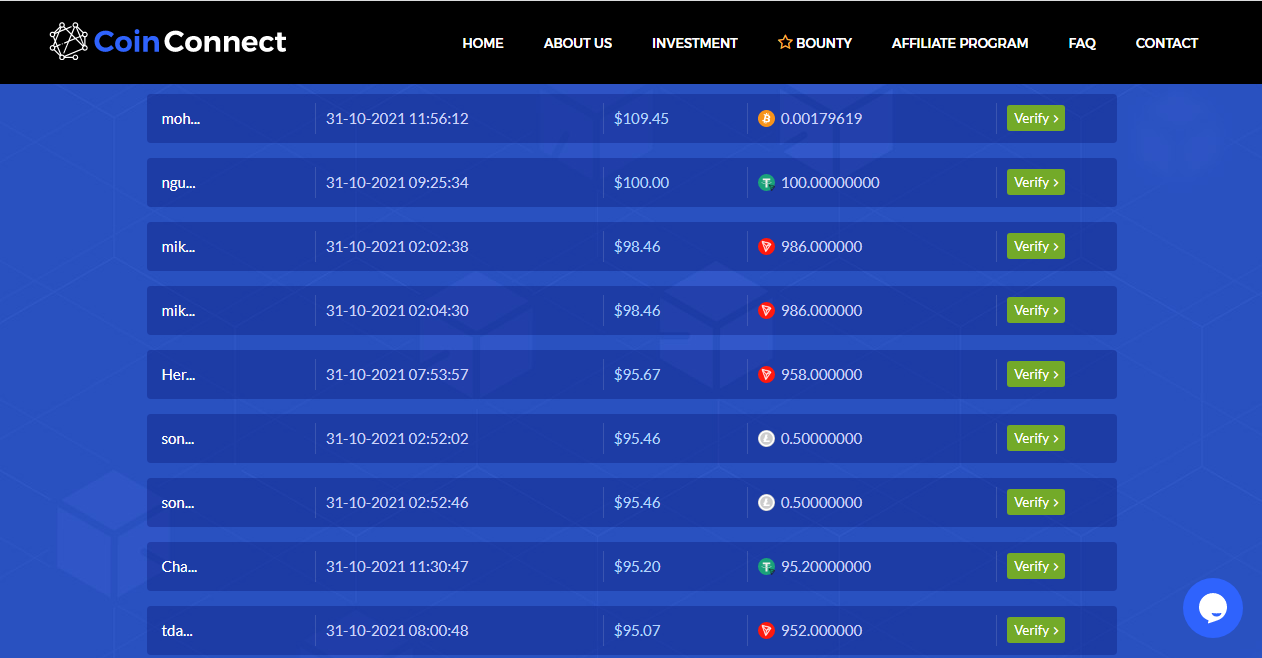The image size is (1262, 658).
Task: Click the 958.000000 crypto amount
Action: pyautogui.click(x=821, y=375)
